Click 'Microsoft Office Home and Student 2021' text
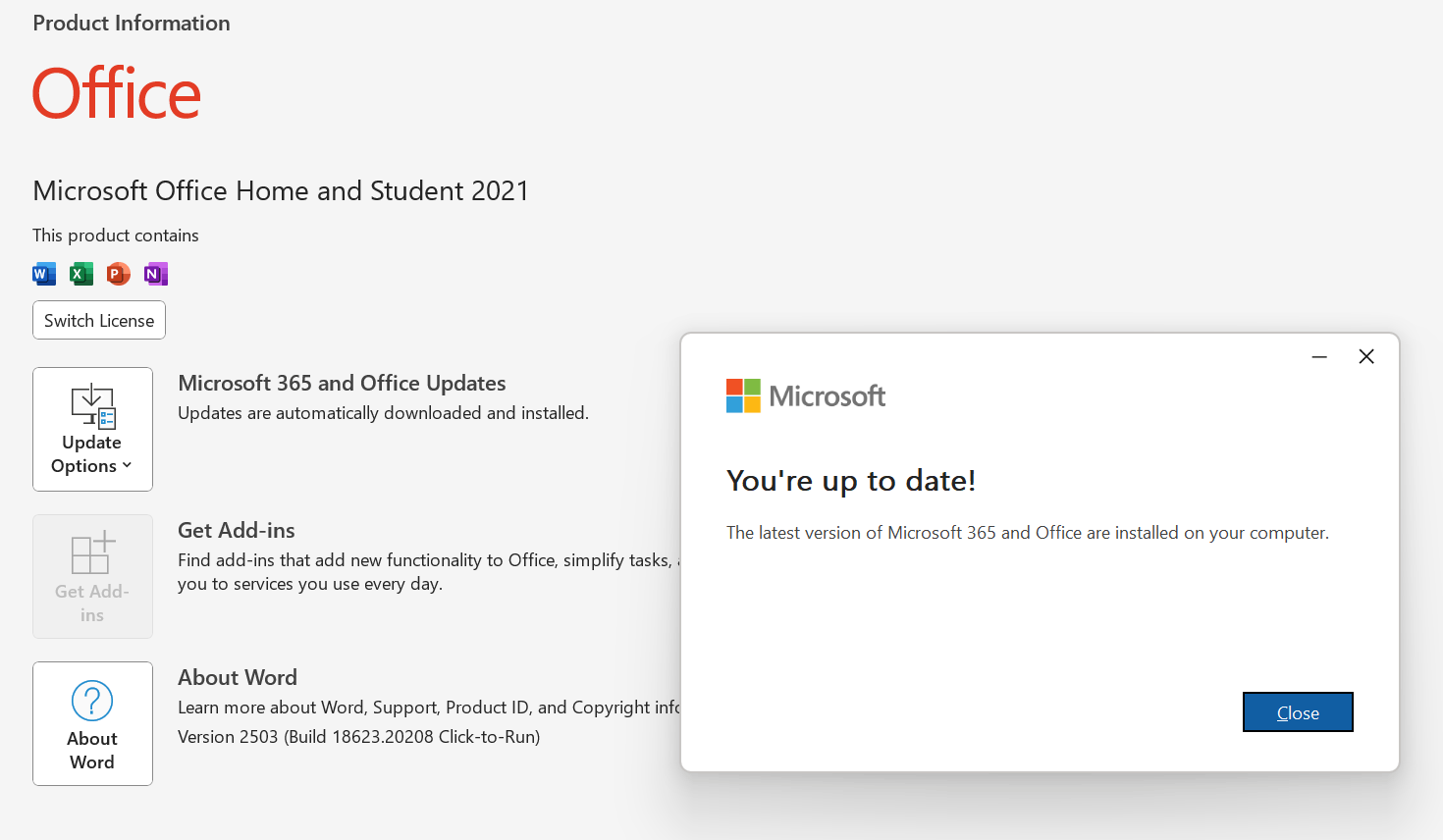 pos(281,190)
